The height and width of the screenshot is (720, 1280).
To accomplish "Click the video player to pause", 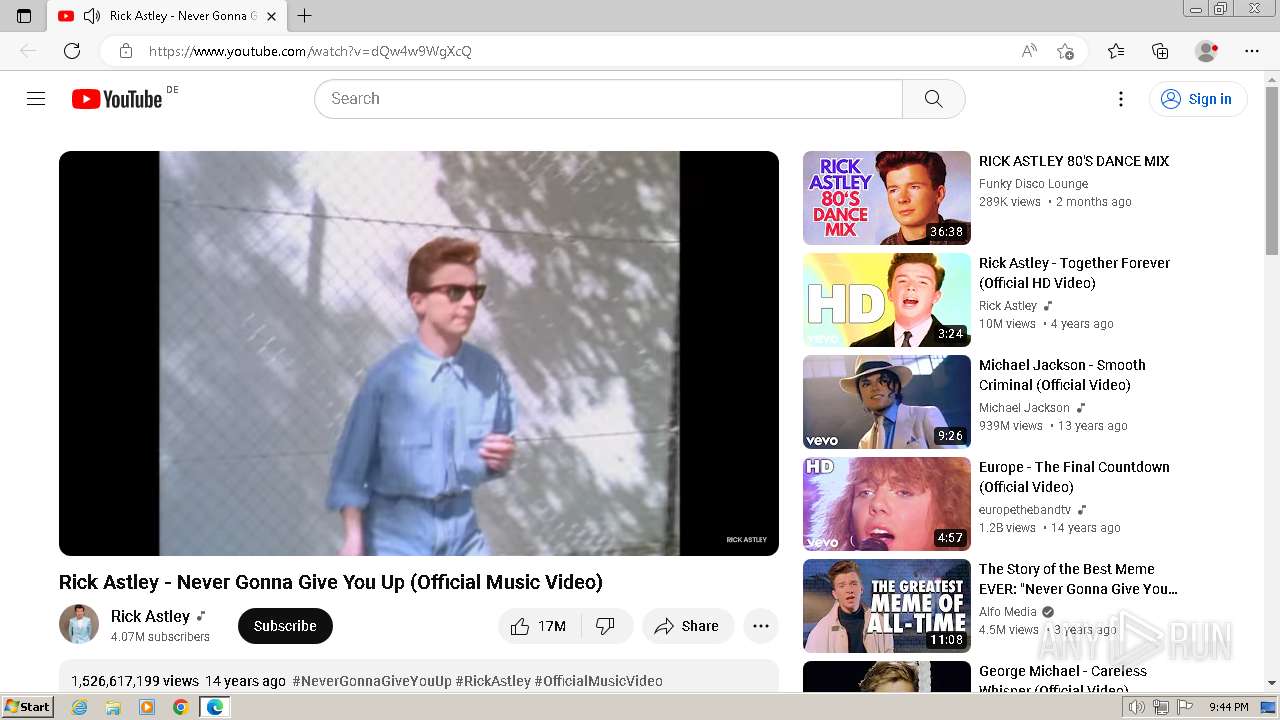I will (x=419, y=353).
